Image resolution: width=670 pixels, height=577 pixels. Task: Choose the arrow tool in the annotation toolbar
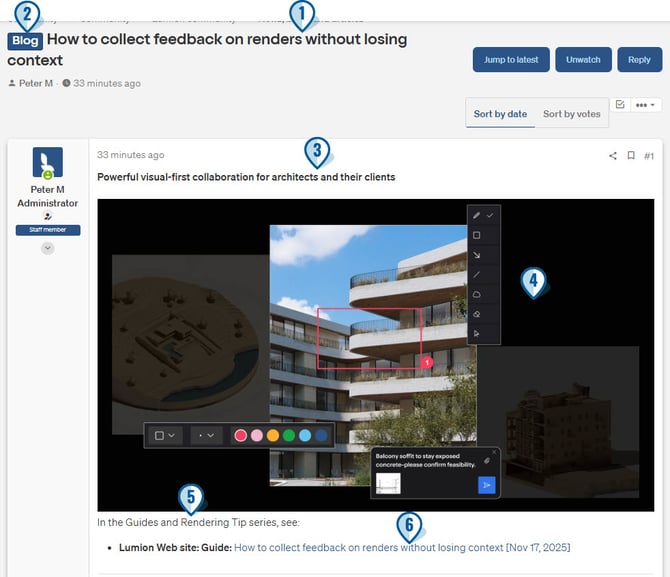tap(477, 255)
